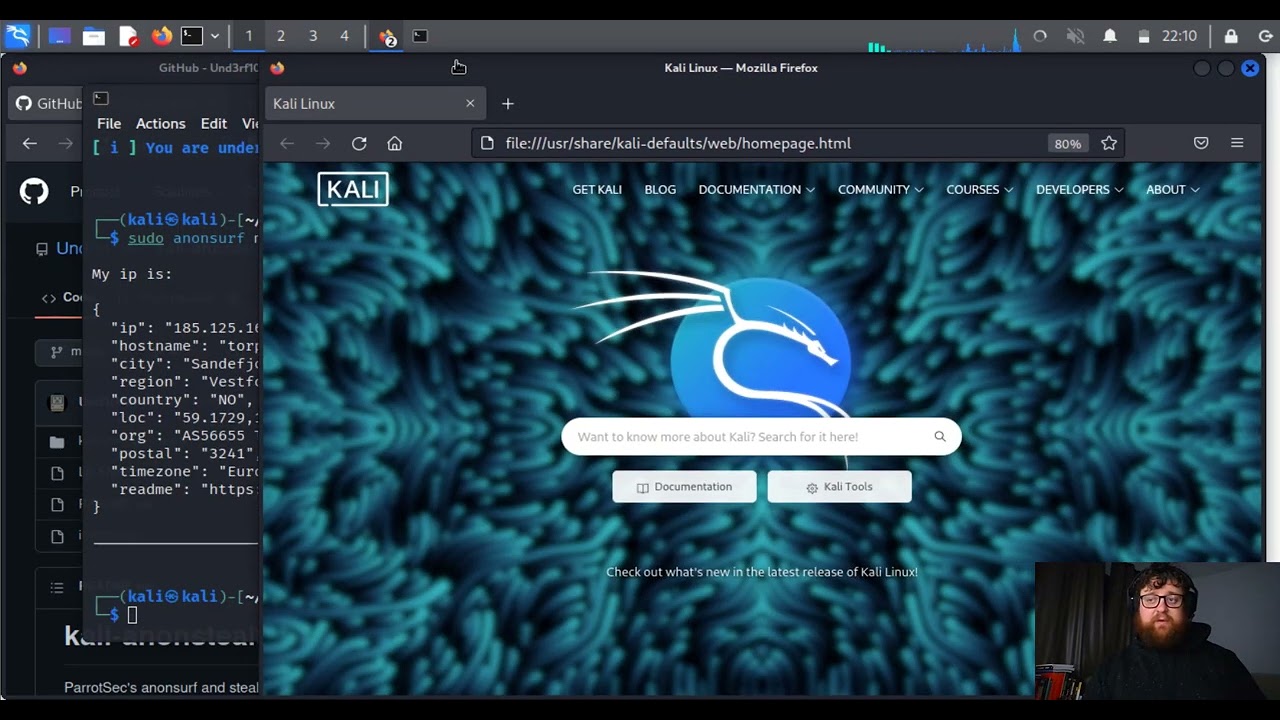This screenshot has width=1280, height=720.
Task: Open the Documentation button
Action: [684, 487]
